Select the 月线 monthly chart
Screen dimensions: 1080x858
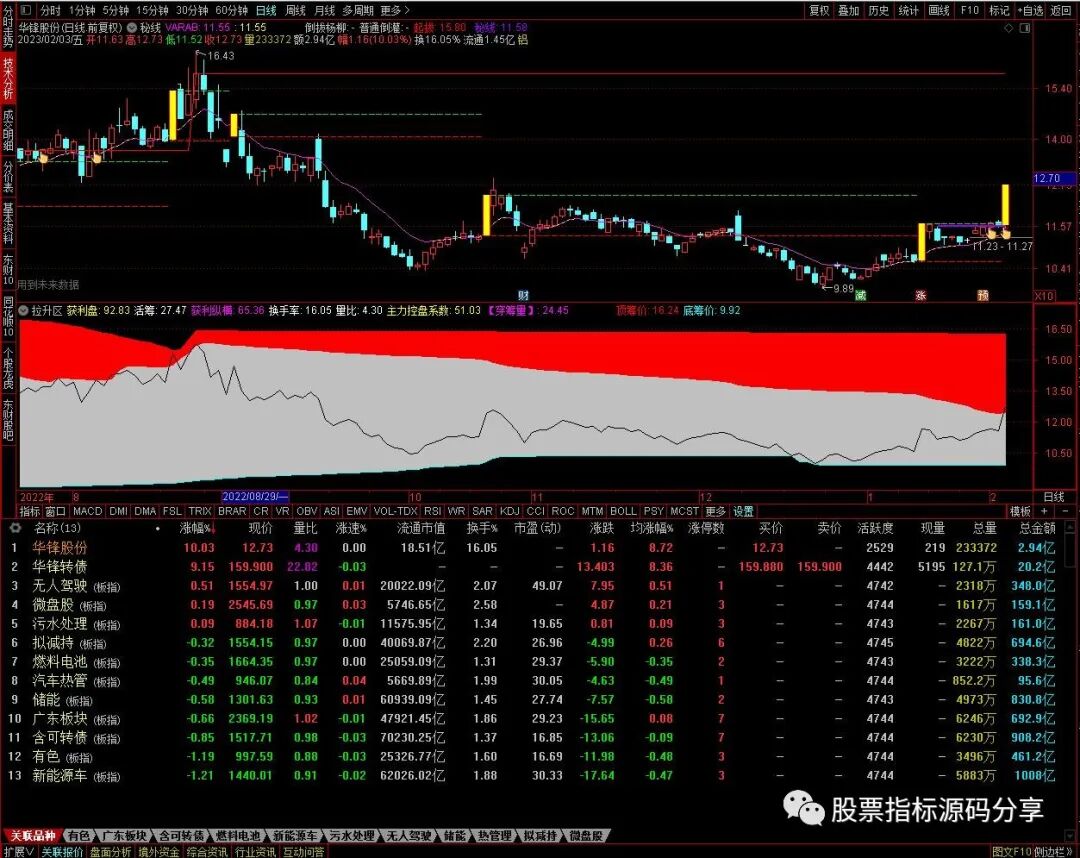[x=324, y=10]
